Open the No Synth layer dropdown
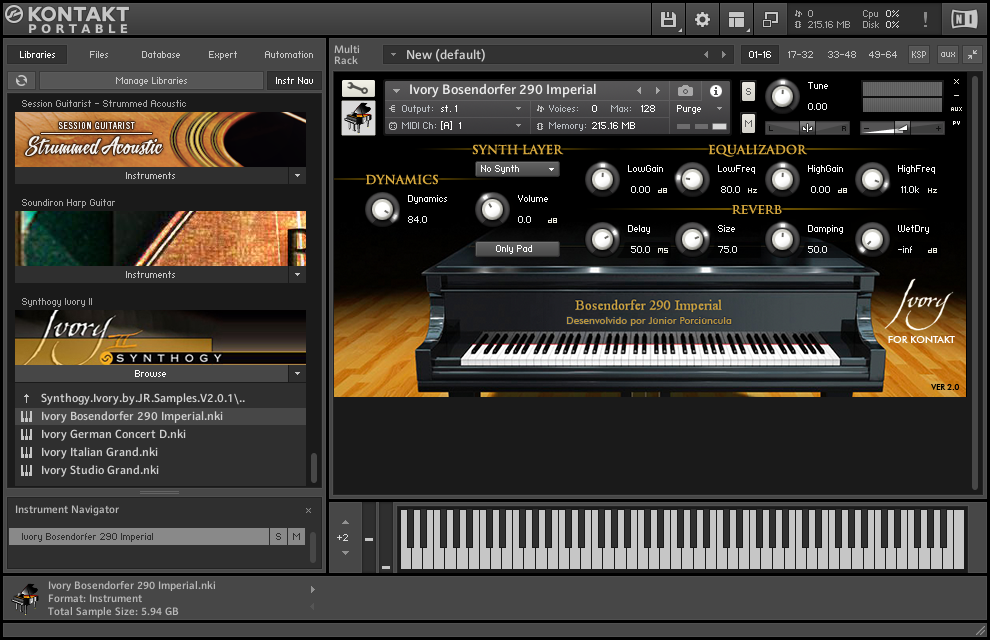This screenshot has width=990, height=640. coord(516,169)
